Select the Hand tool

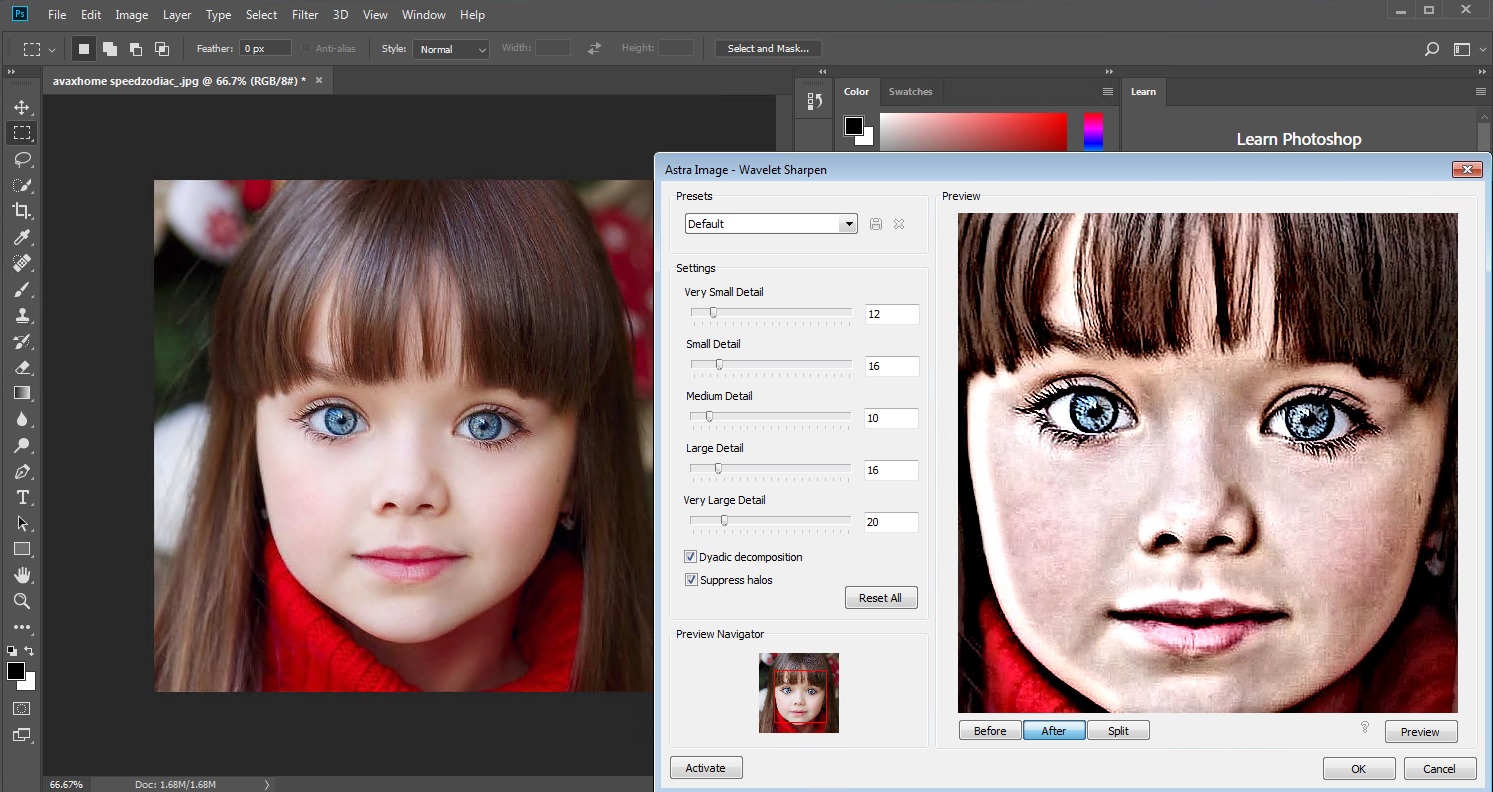coord(22,575)
